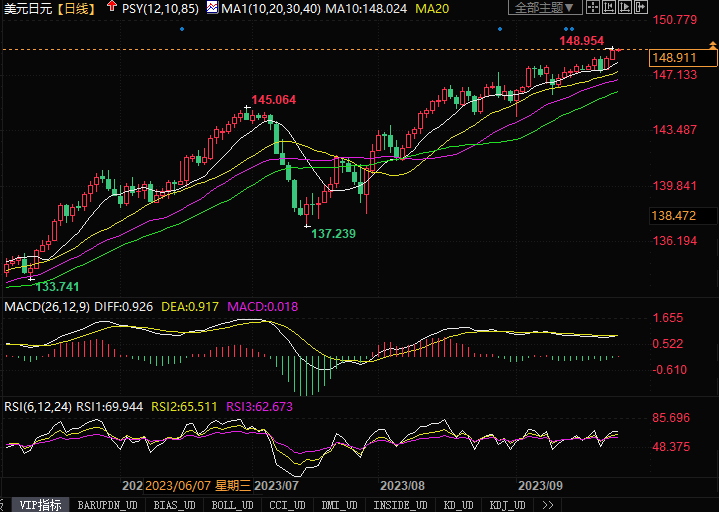This screenshot has width=719, height=512.
Task: Click the 150.779 price axis label
Action: (675, 20)
